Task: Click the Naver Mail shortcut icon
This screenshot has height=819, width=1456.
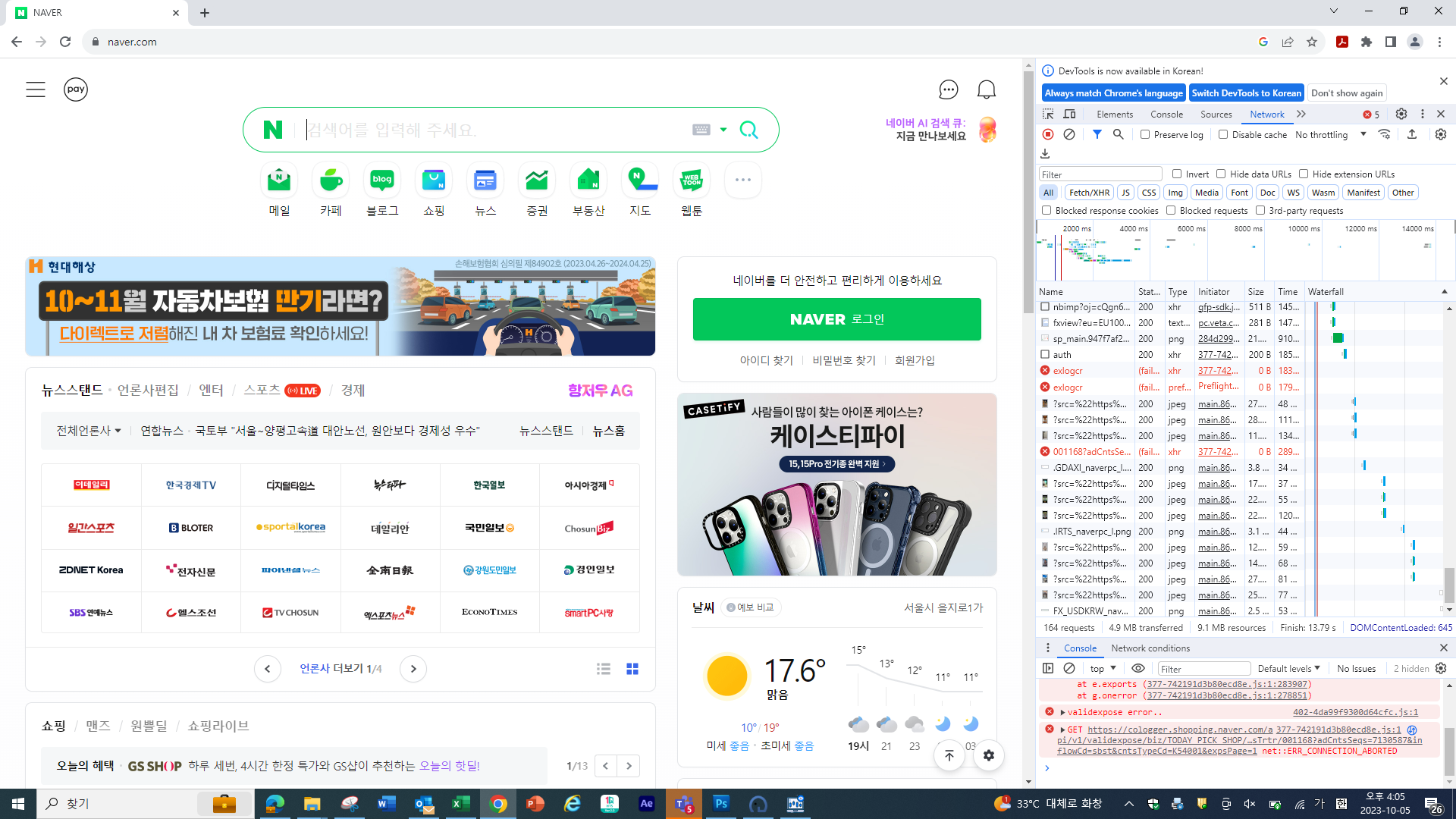Action: 279,180
